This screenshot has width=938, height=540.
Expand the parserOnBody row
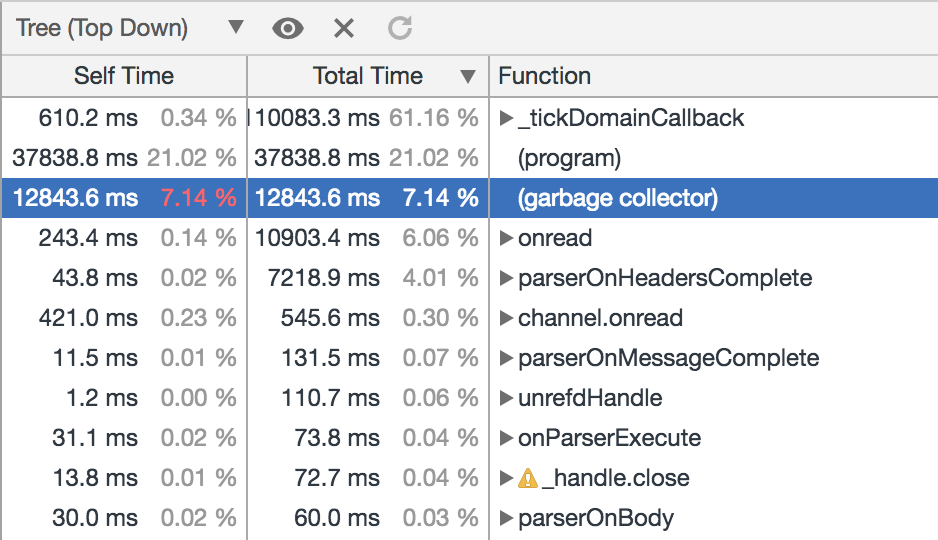point(506,518)
